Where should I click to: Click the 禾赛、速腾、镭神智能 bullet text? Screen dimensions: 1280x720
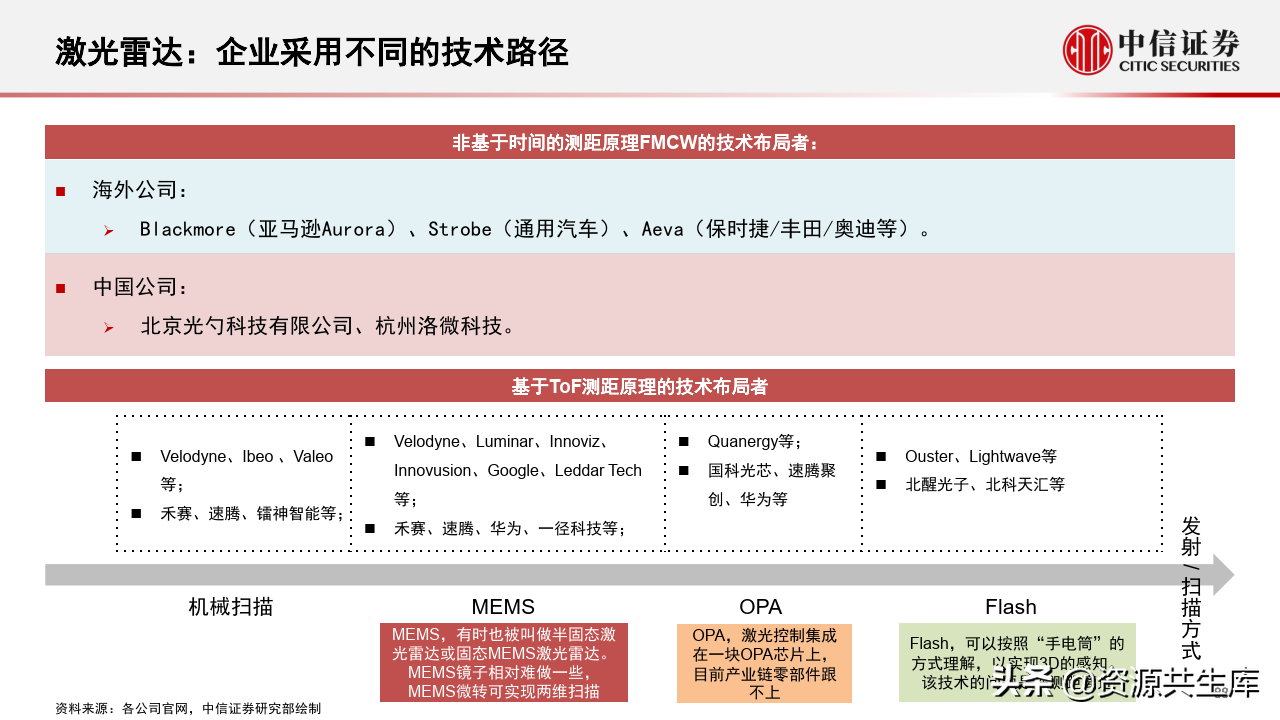click(252, 513)
